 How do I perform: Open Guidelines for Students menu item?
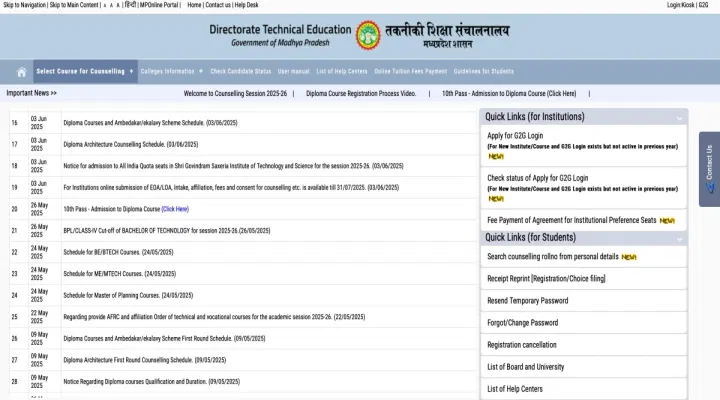click(484, 71)
